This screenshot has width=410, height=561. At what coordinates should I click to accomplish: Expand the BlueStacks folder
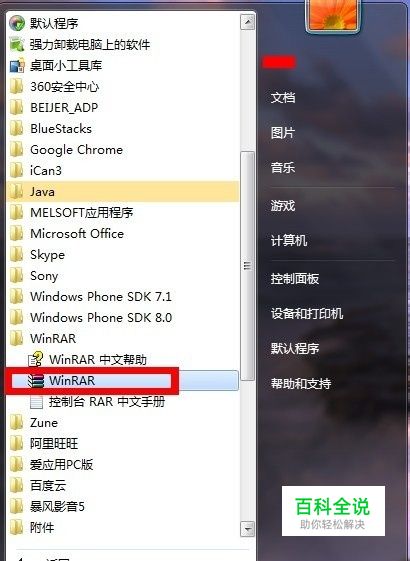coord(123,128)
